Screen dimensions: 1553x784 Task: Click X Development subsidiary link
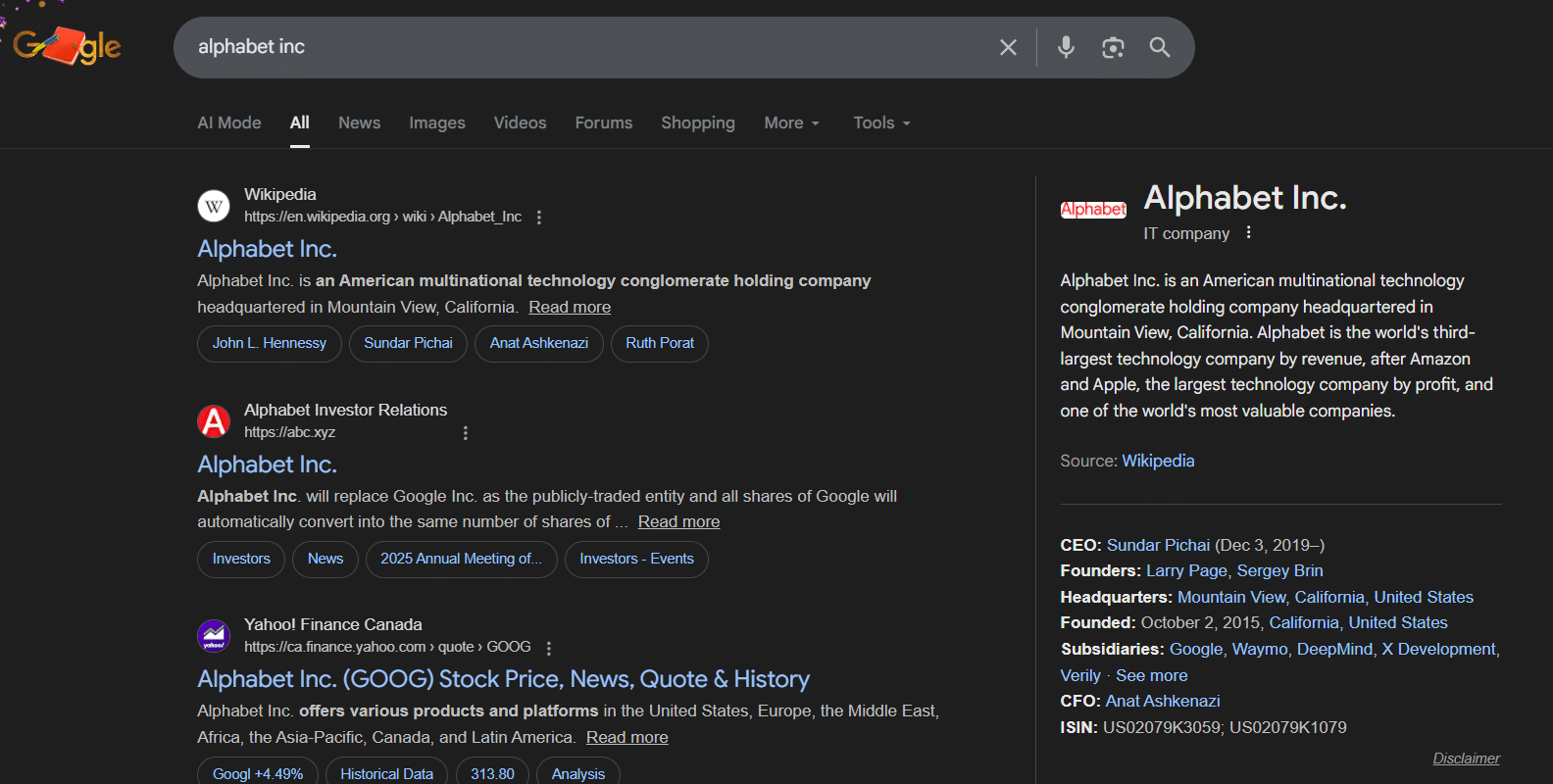[x=1439, y=649]
